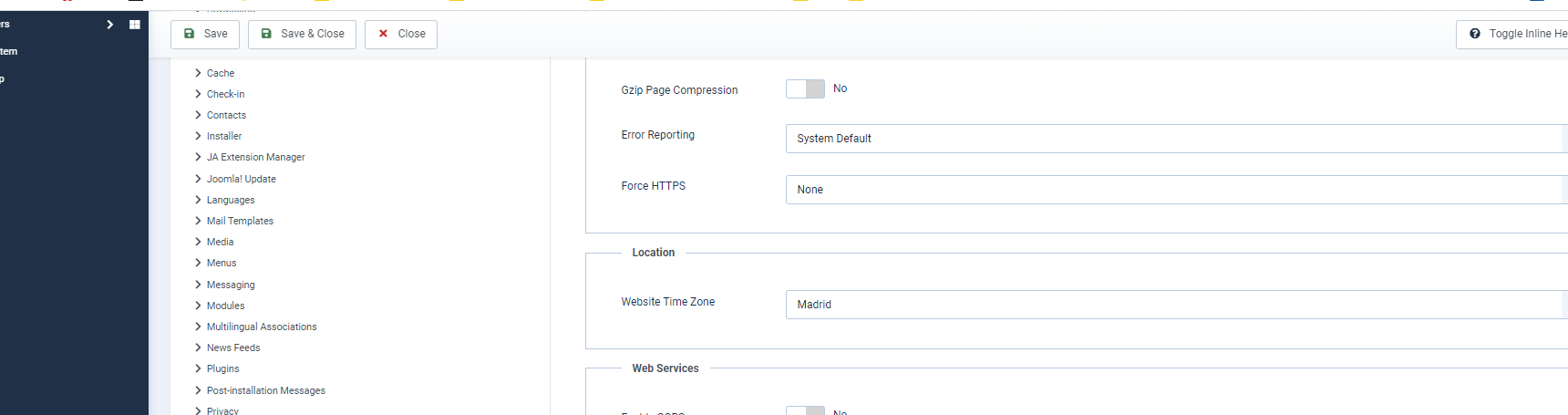The height and width of the screenshot is (415, 1568).
Task: Open the System menu in the sidebar
Action: 9,52
